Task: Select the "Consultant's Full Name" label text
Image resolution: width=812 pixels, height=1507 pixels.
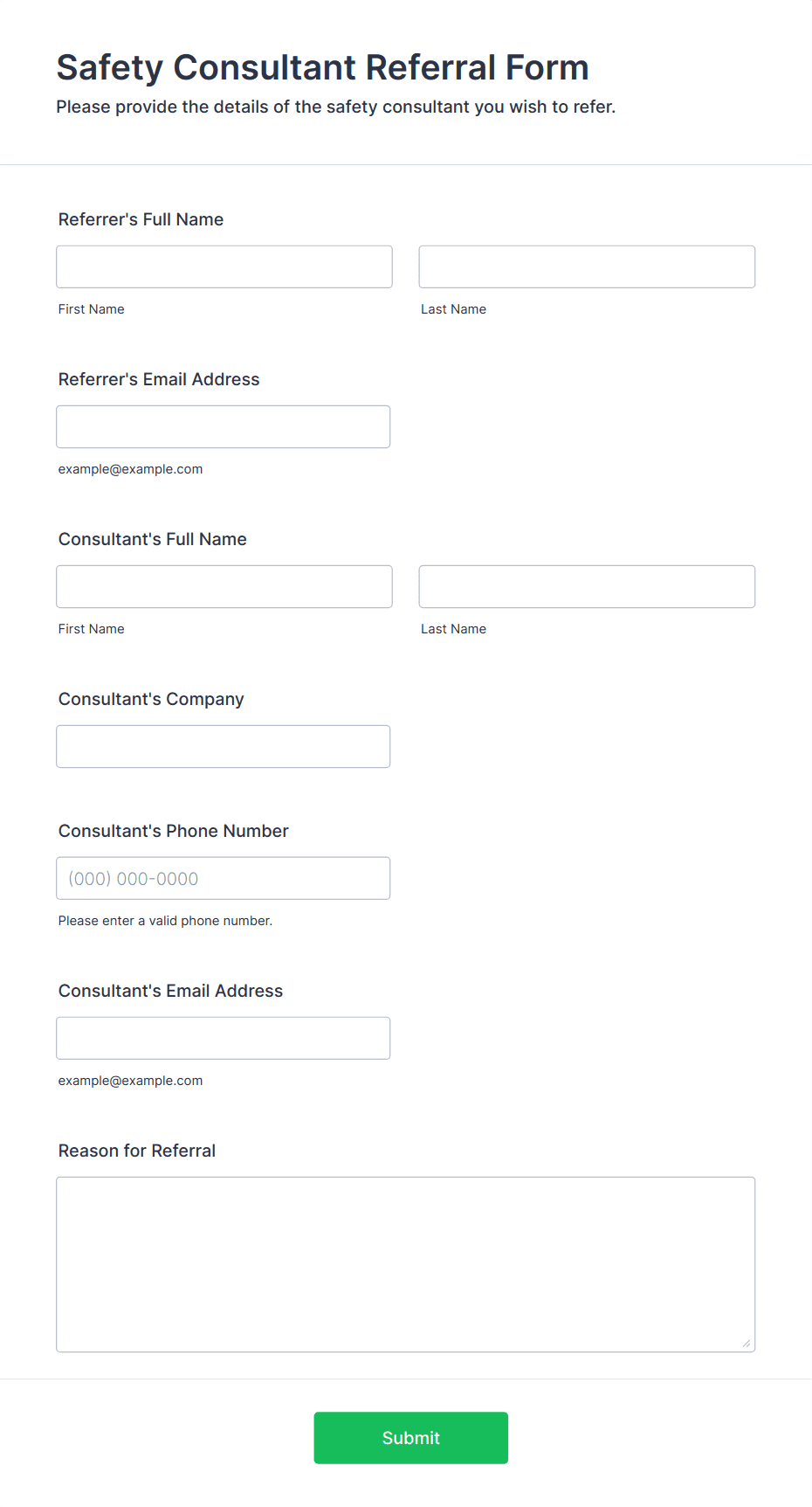Action: [153, 539]
